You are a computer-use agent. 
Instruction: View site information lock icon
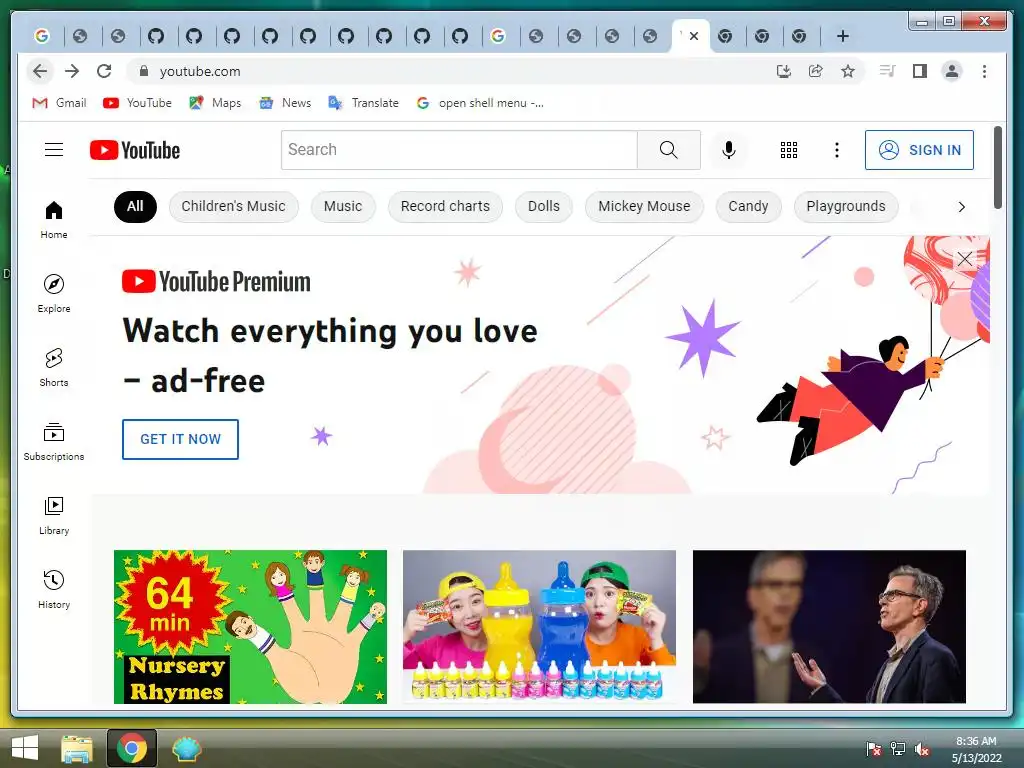click(x=144, y=71)
